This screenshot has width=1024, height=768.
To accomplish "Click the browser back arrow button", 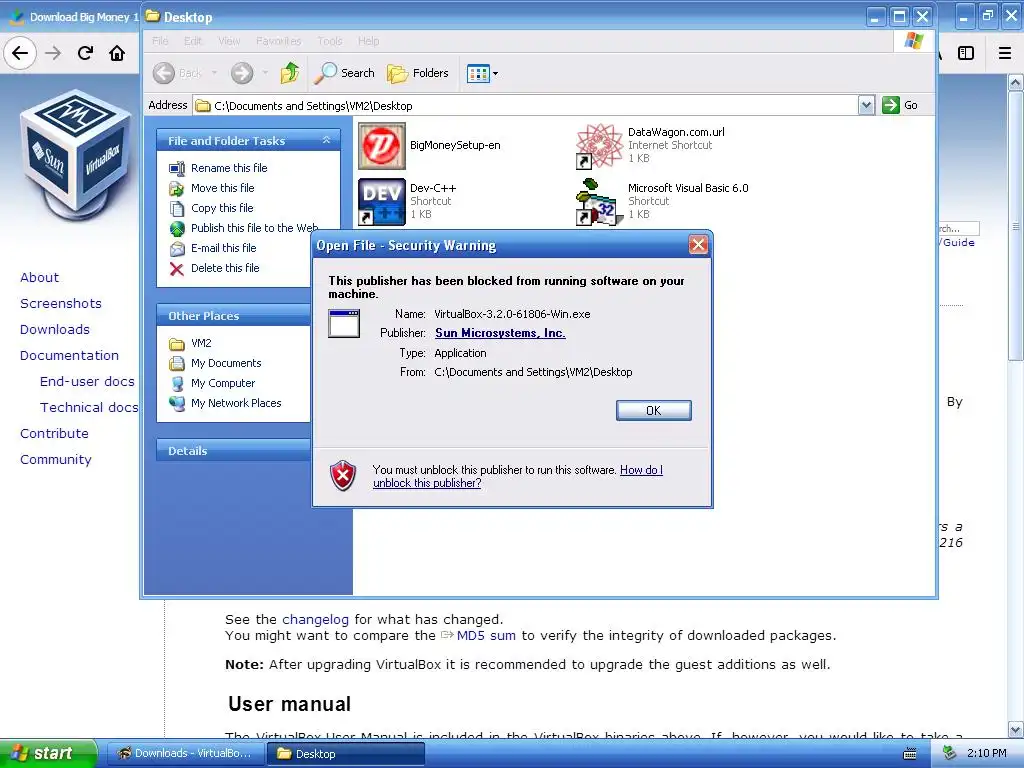I will click(20, 53).
